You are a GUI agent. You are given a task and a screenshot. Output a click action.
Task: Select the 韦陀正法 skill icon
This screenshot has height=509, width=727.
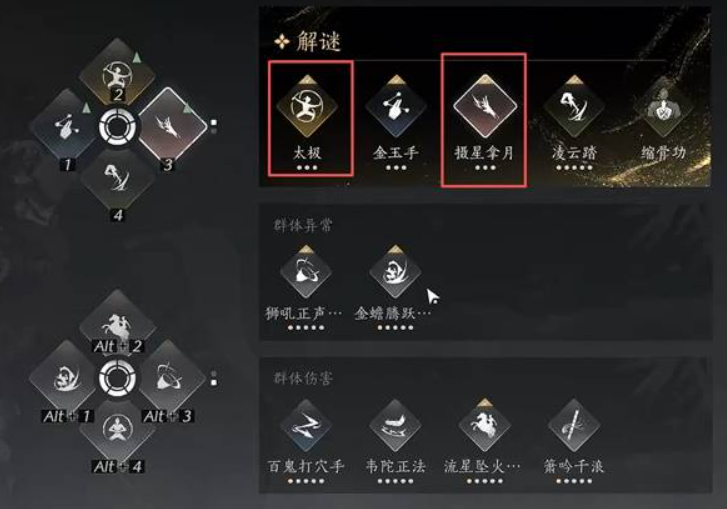pos(395,425)
